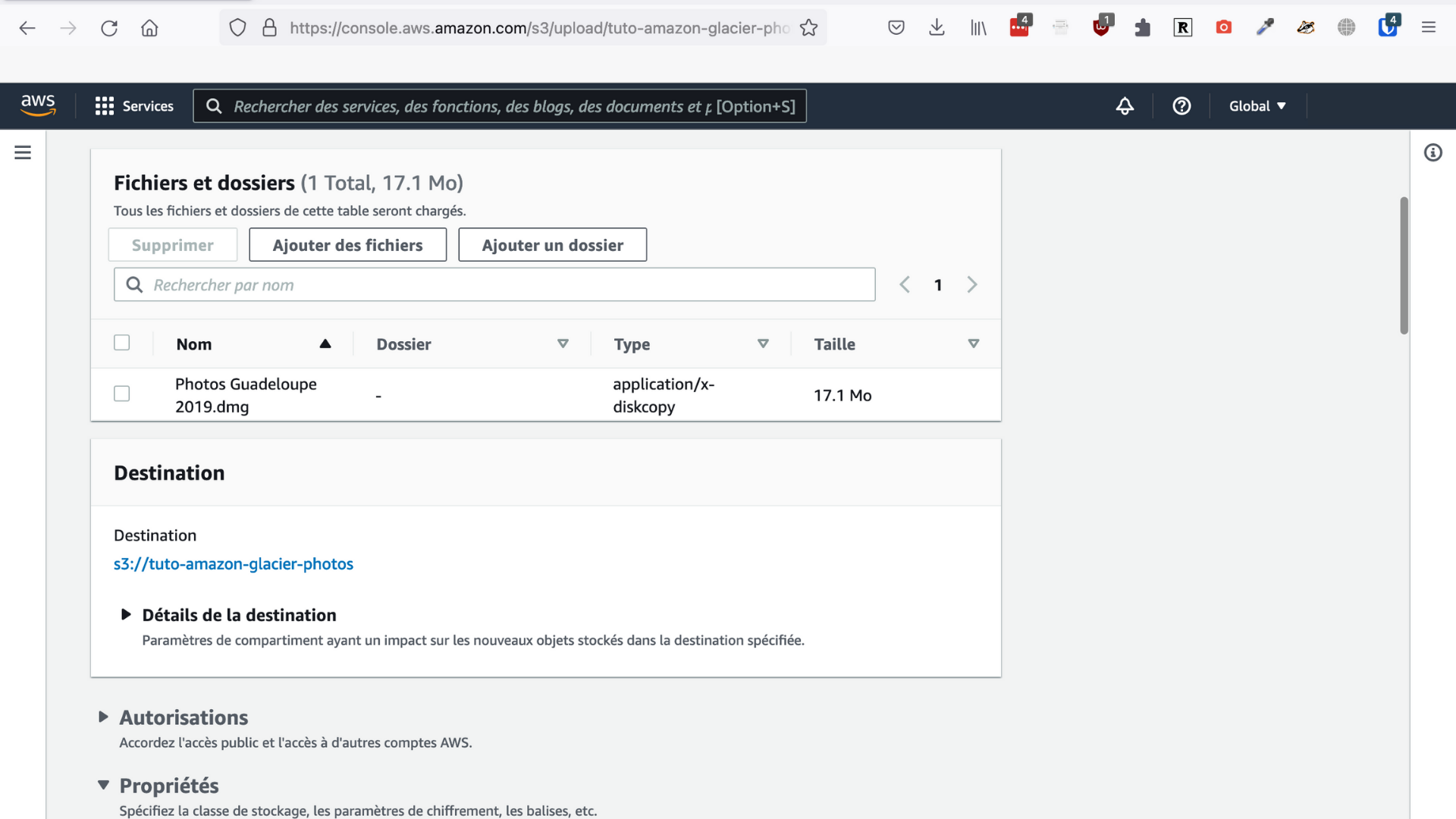Open the side navigation hamburger menu

23,152
